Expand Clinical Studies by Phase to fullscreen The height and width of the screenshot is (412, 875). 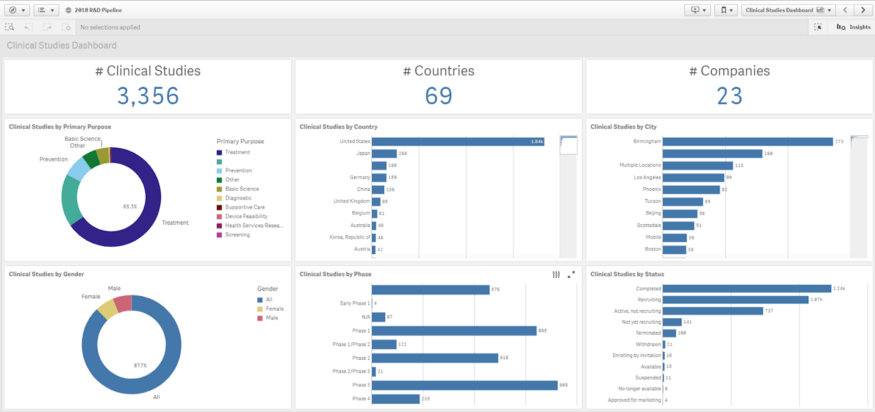[x=571, y=275]
